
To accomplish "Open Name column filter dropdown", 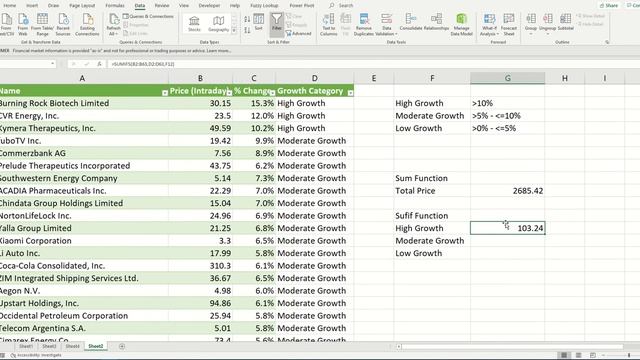I will pos(165,93).
